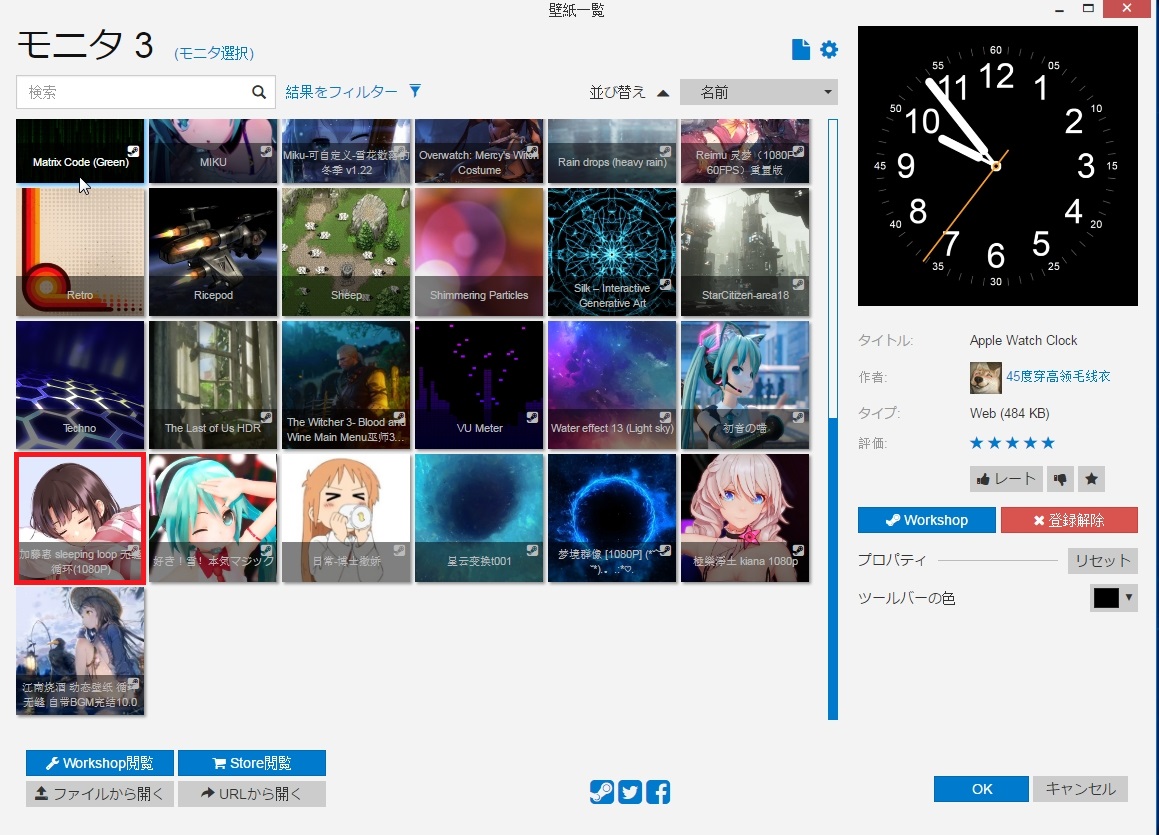
Task: Select the MIKU wallpaper thumbnail
Action: 213,151
